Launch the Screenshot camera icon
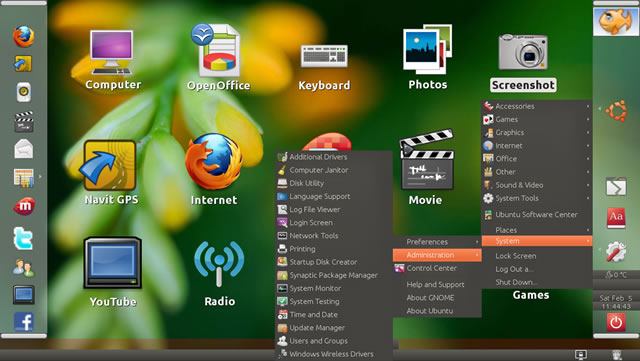This screenshot has height=361, width=640. [x=523, y=52]
